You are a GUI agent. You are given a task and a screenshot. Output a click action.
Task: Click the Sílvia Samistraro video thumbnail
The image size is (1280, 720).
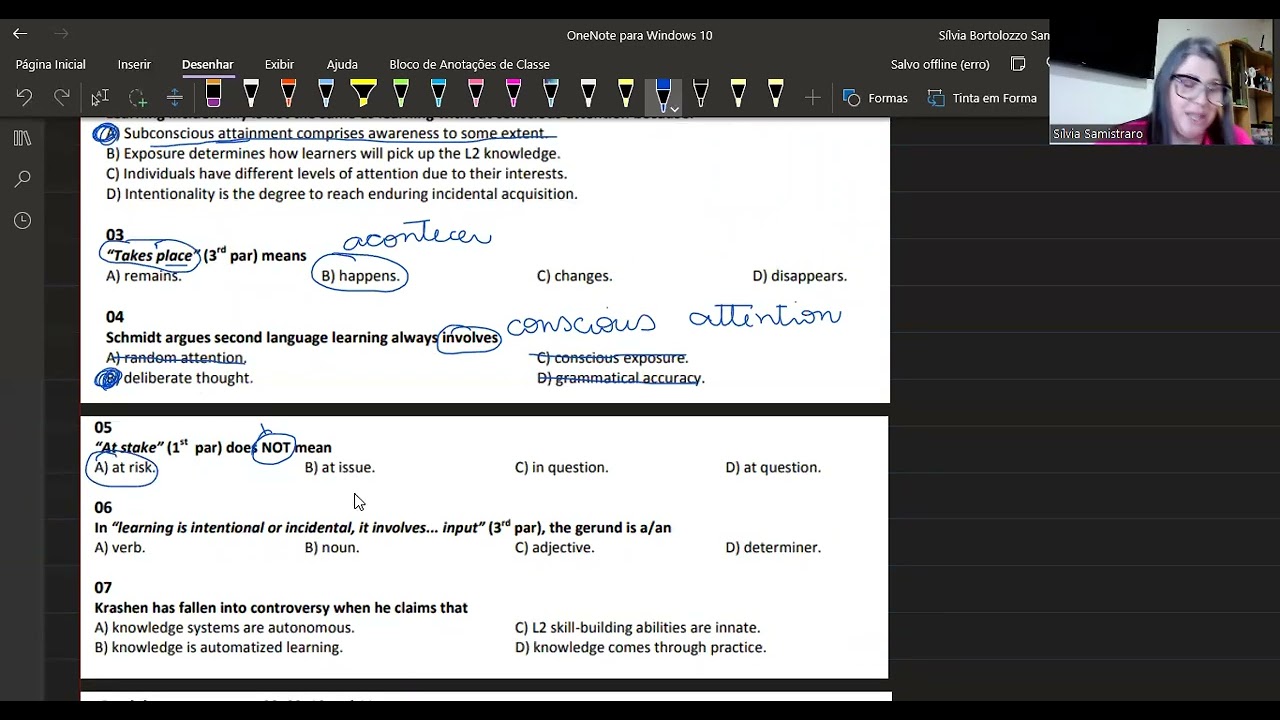tap(1164, 82)
